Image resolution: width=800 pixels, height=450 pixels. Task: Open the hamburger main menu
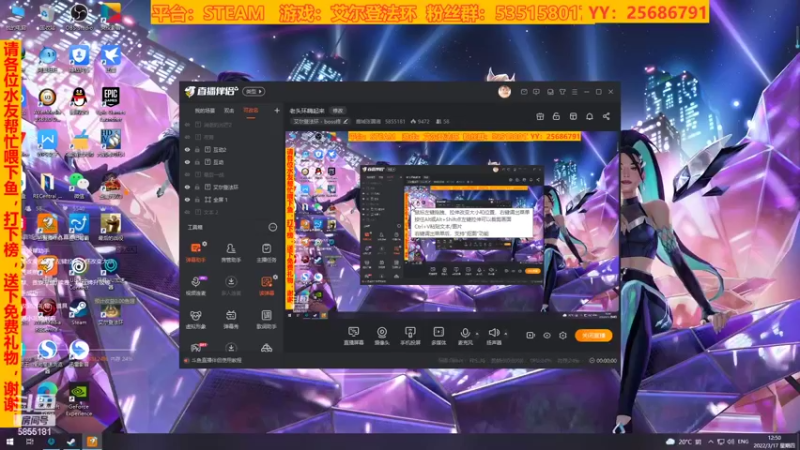point(574,92)
